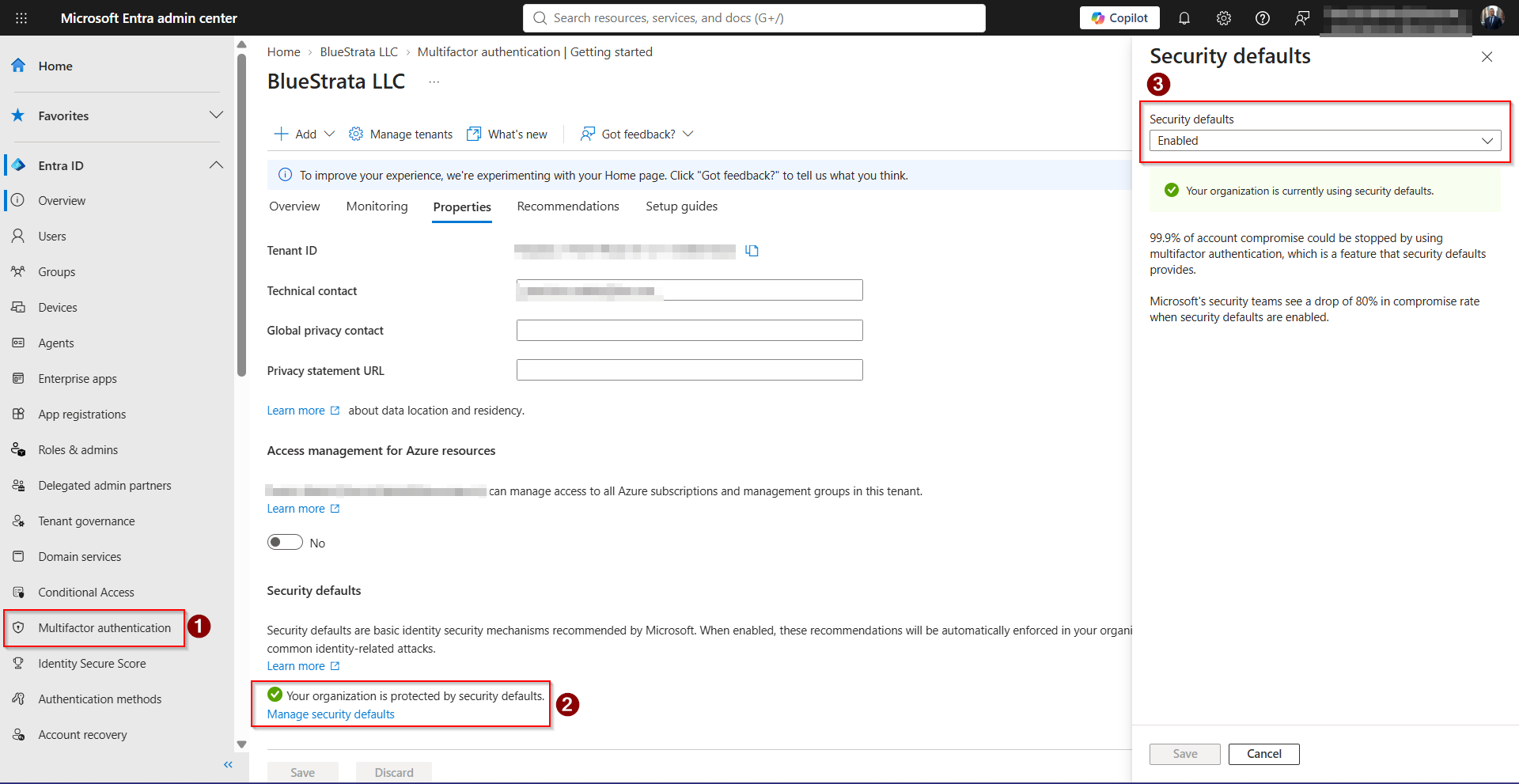Screen dimensions: 1519x784
Task: Open Users in the sidebar
Action: pyautogui.click(x=52, y=237)
